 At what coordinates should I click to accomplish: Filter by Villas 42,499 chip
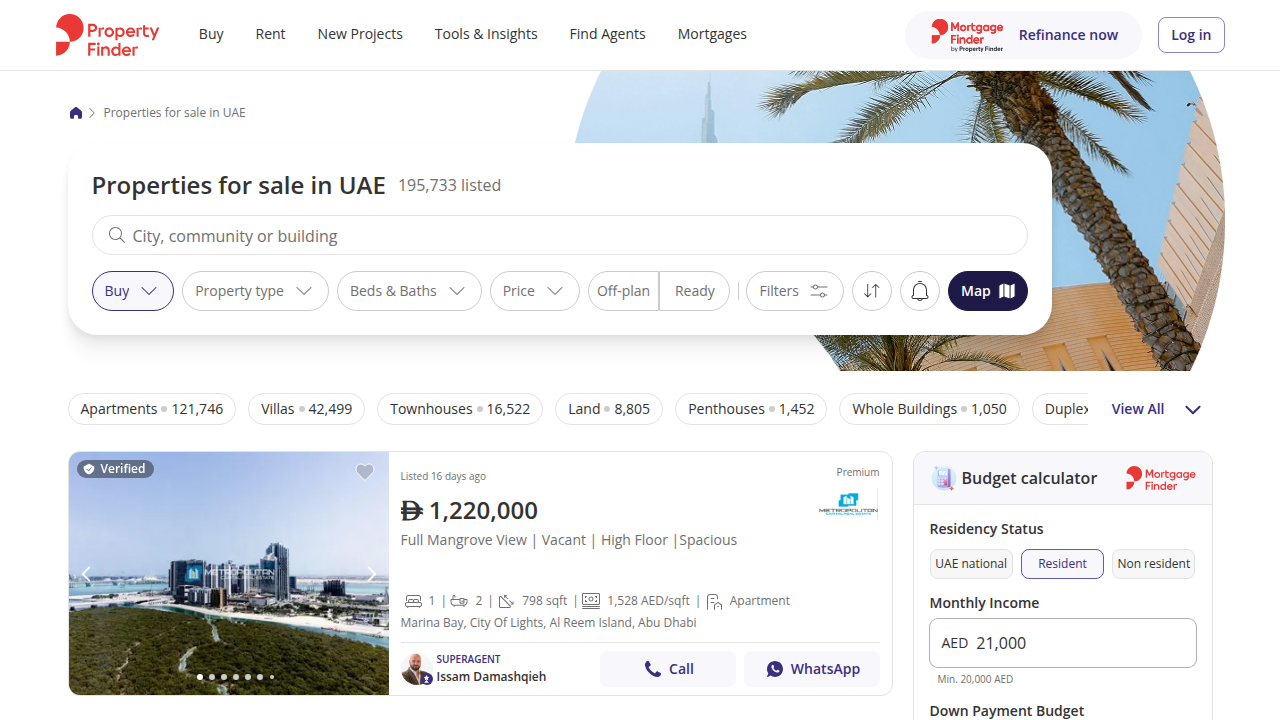click(x=306, y=409)
